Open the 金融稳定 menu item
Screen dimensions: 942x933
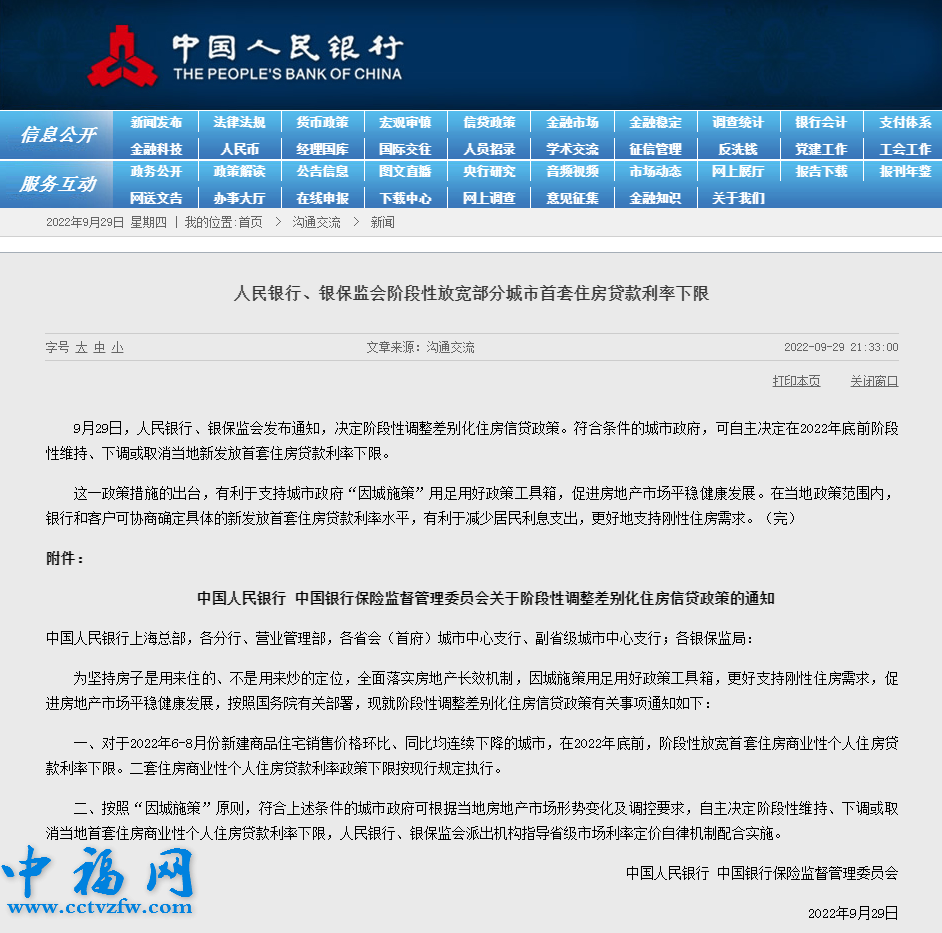pyautogui.click(x=655, y=123)
